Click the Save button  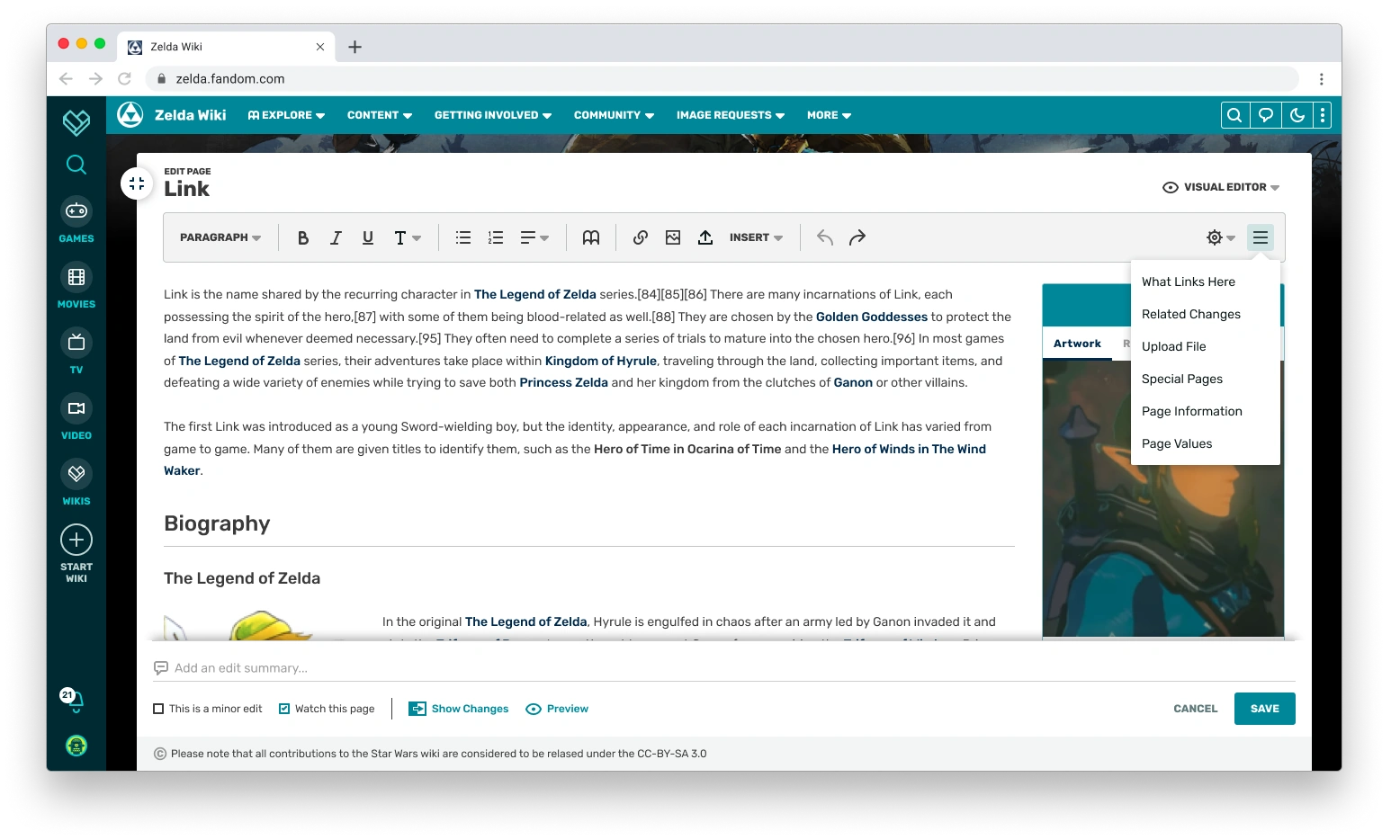tap(1265, 709)
